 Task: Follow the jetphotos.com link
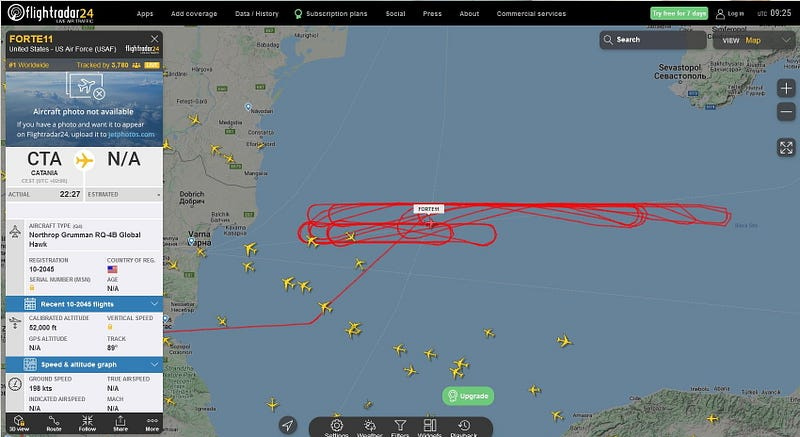tap(131, 134)
